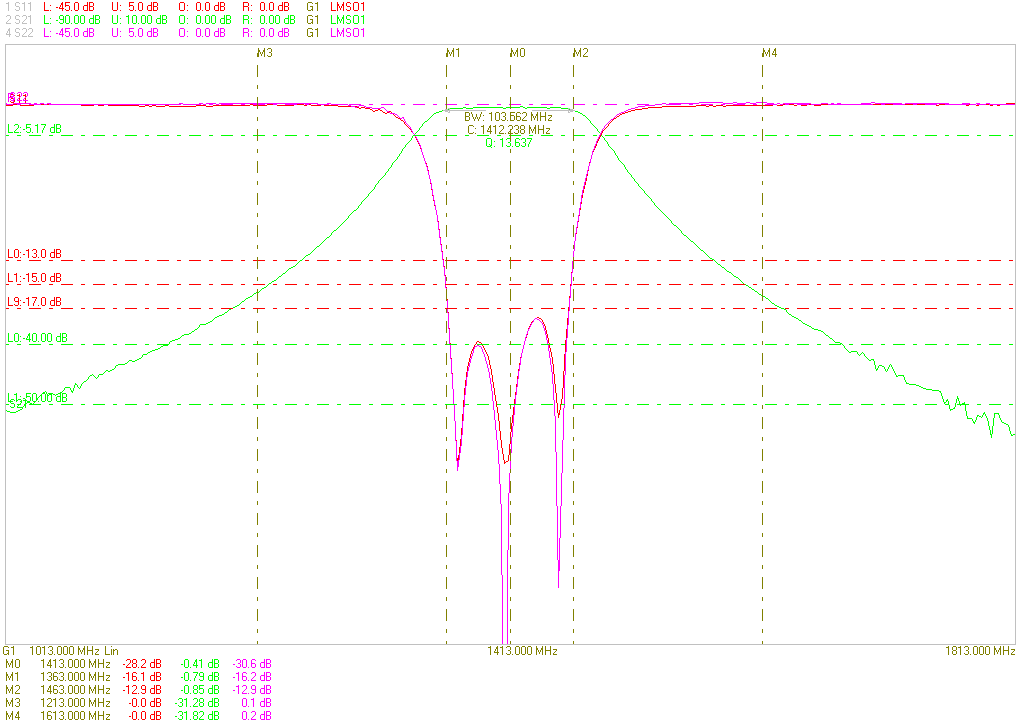Click limit line label 'L9:-17.0 dB'
1020x726 pixels.
click(x=34, y=302)
